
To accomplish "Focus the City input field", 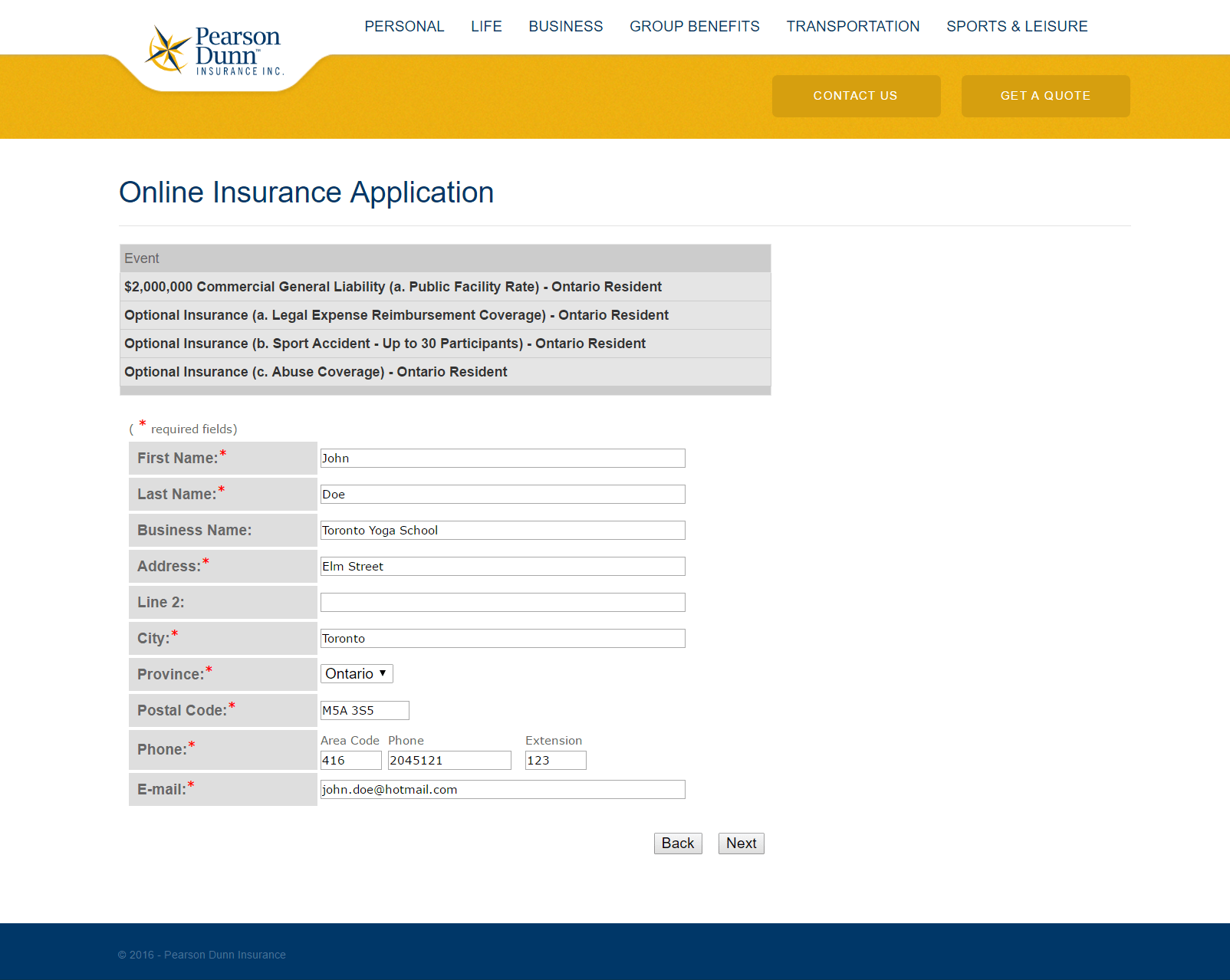I will pyautogui.click(x=503, y=639).
